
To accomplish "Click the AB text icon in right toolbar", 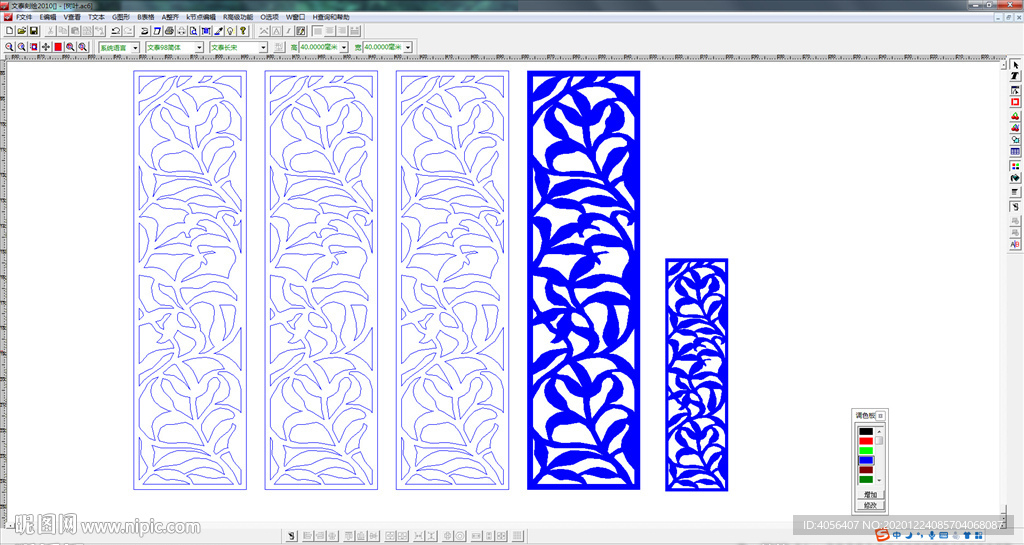I will (1015, 244).
